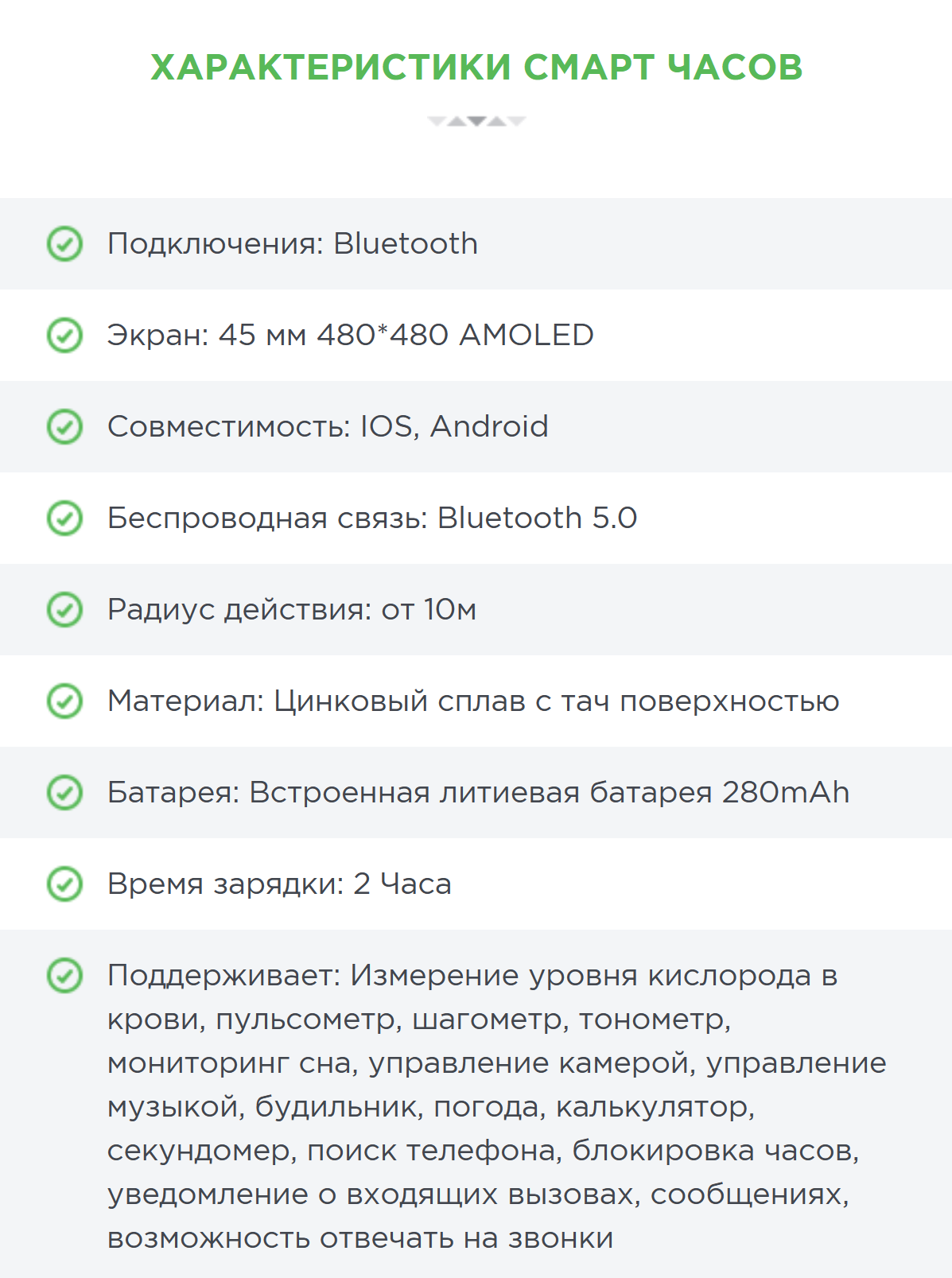Click the checkmark icon beside Совместимость row

click(x=65, y=426)
